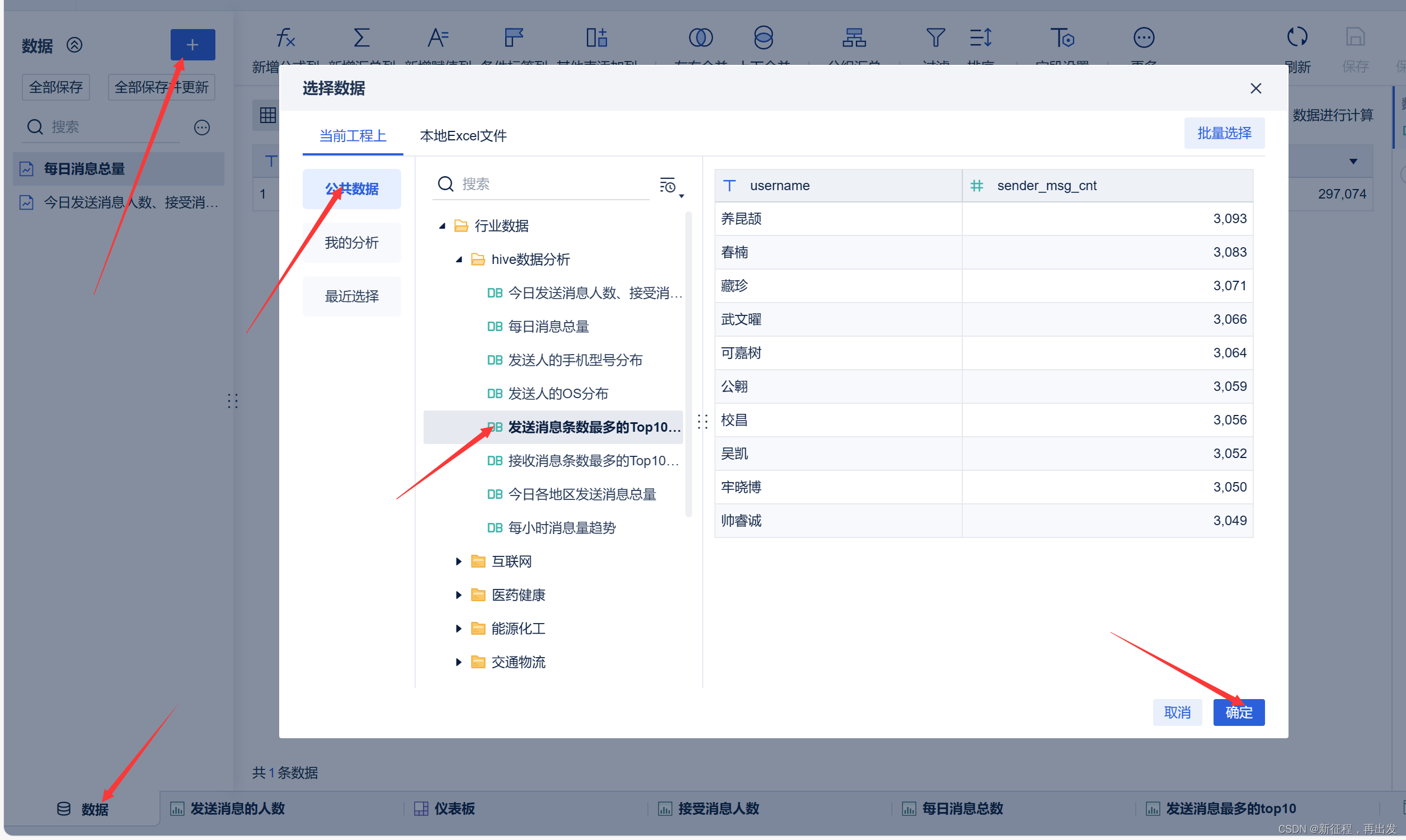Image resolution: width=1406 pixels, height=840 pixels.
Task: Click the T type icon of username column
Action: 730,186
